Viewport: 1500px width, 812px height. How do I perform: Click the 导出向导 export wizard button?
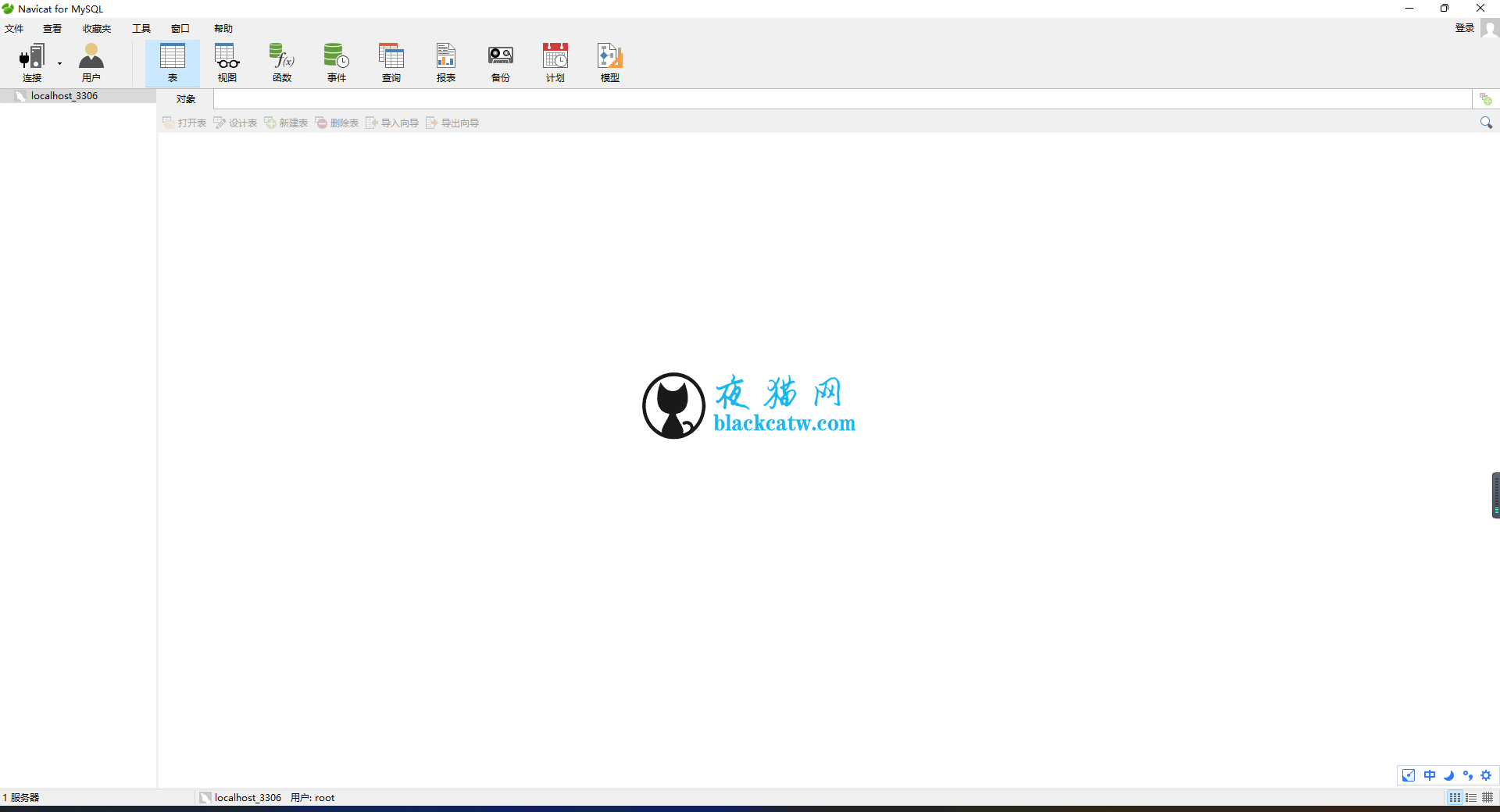pos(452,123)
